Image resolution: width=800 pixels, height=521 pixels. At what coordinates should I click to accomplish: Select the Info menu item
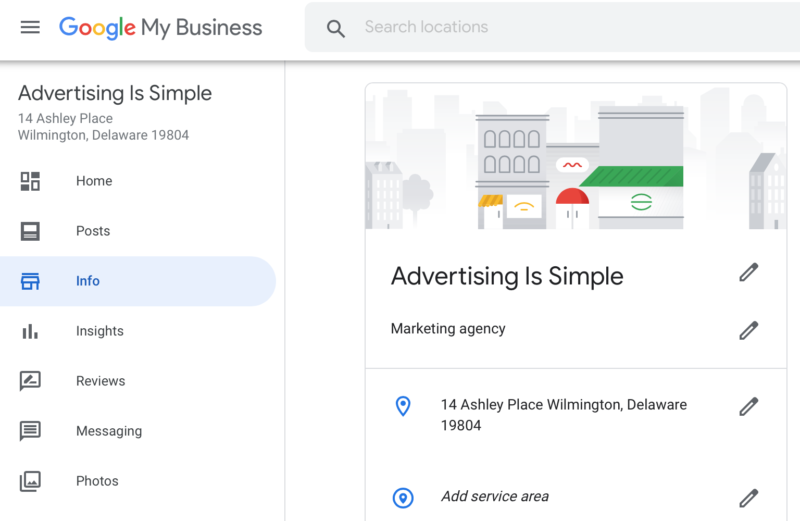[88, 281]
